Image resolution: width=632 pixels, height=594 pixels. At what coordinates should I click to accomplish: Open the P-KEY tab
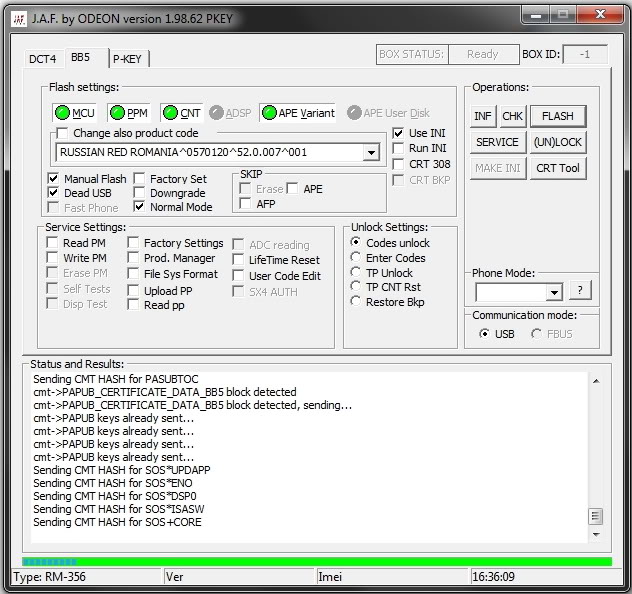pyautogui.click(x=128, y=59)
